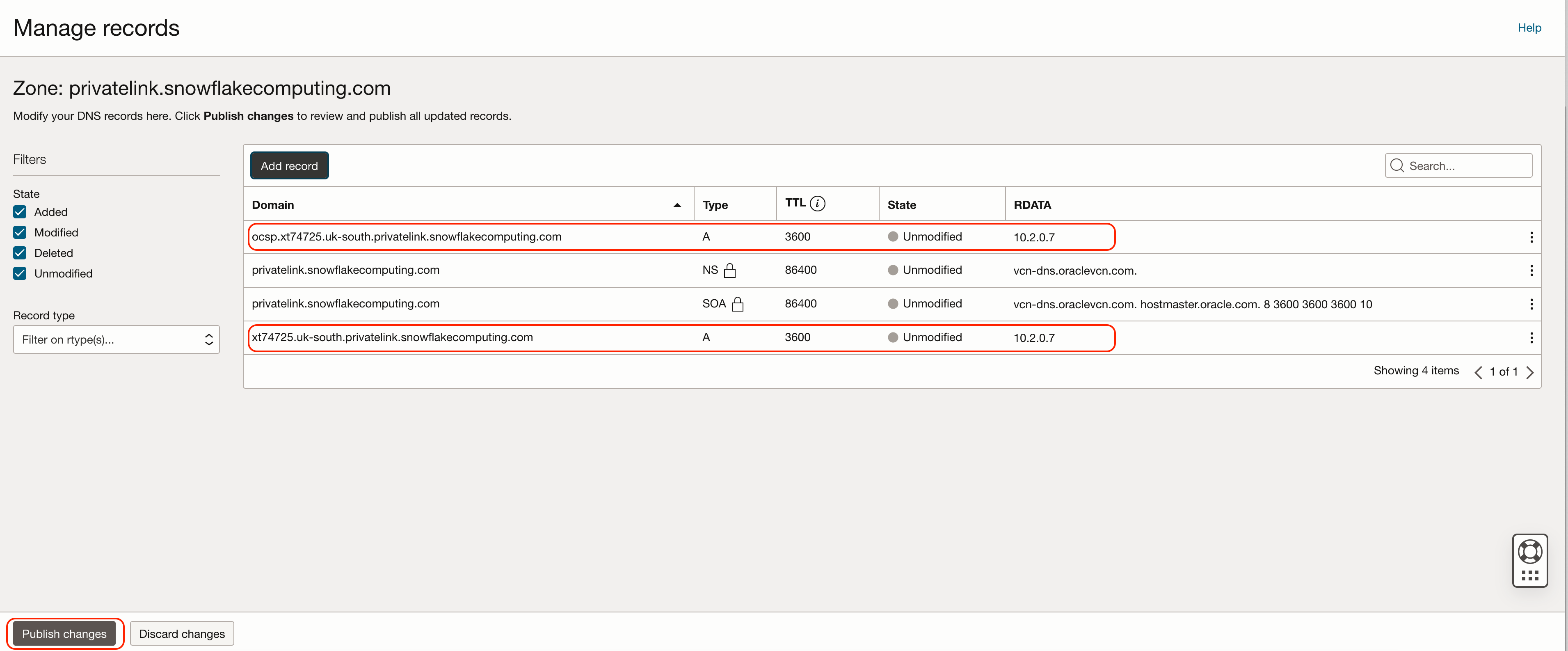Click the TTL info icon
The height and width of the screenshot is (651, 1568).
[x=818, y=204]
